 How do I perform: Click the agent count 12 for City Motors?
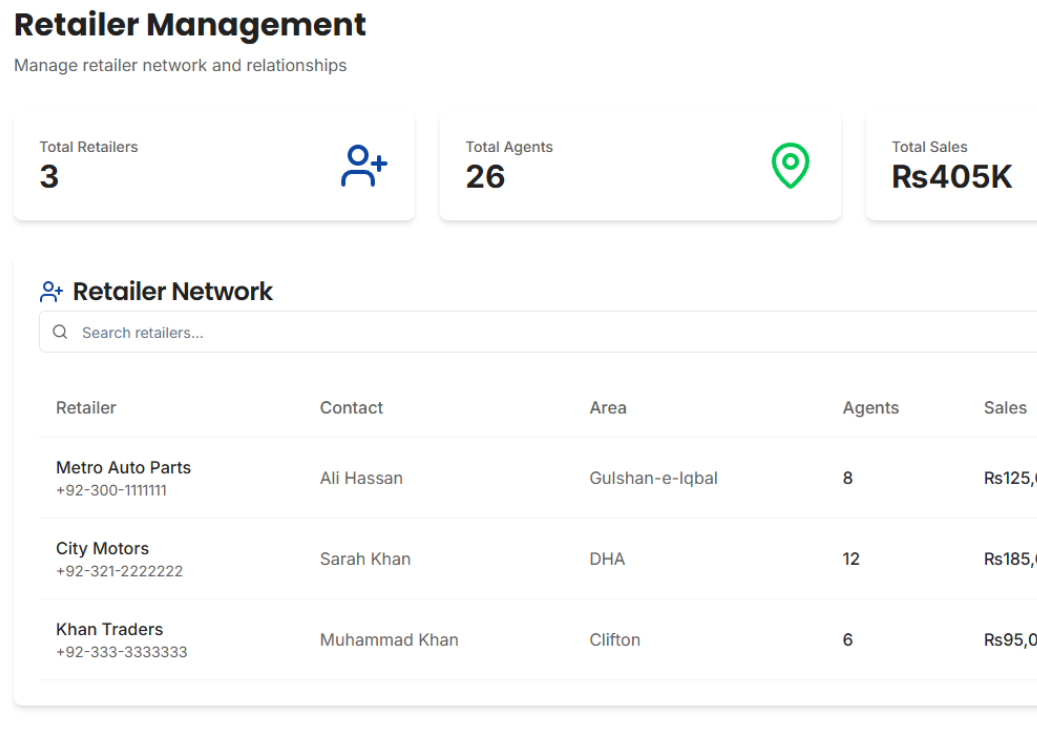click(x=851, y=559)
